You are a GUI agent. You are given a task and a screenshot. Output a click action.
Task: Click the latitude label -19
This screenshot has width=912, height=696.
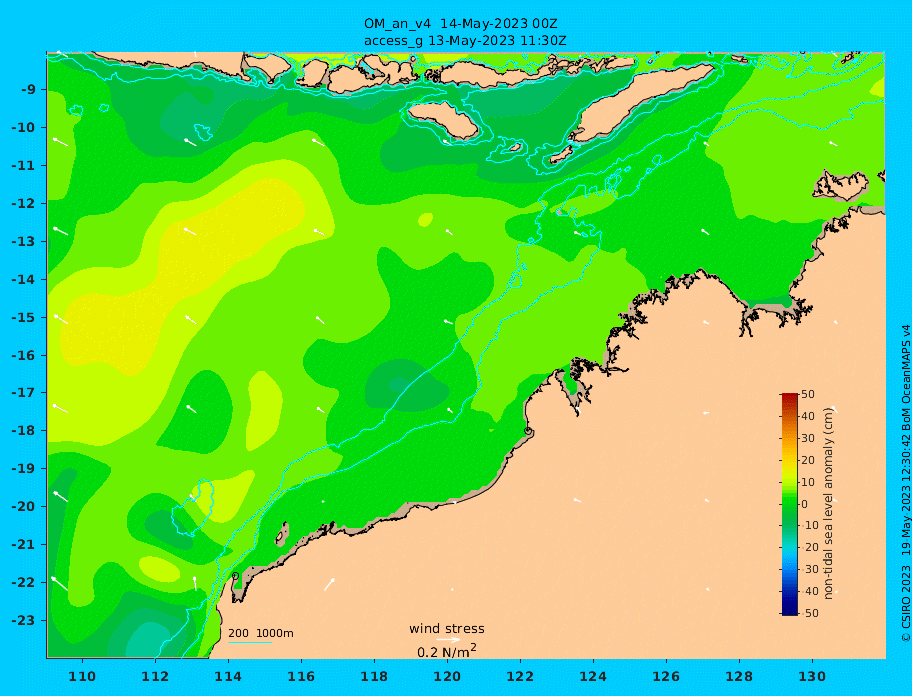click(x=24, y=469)
